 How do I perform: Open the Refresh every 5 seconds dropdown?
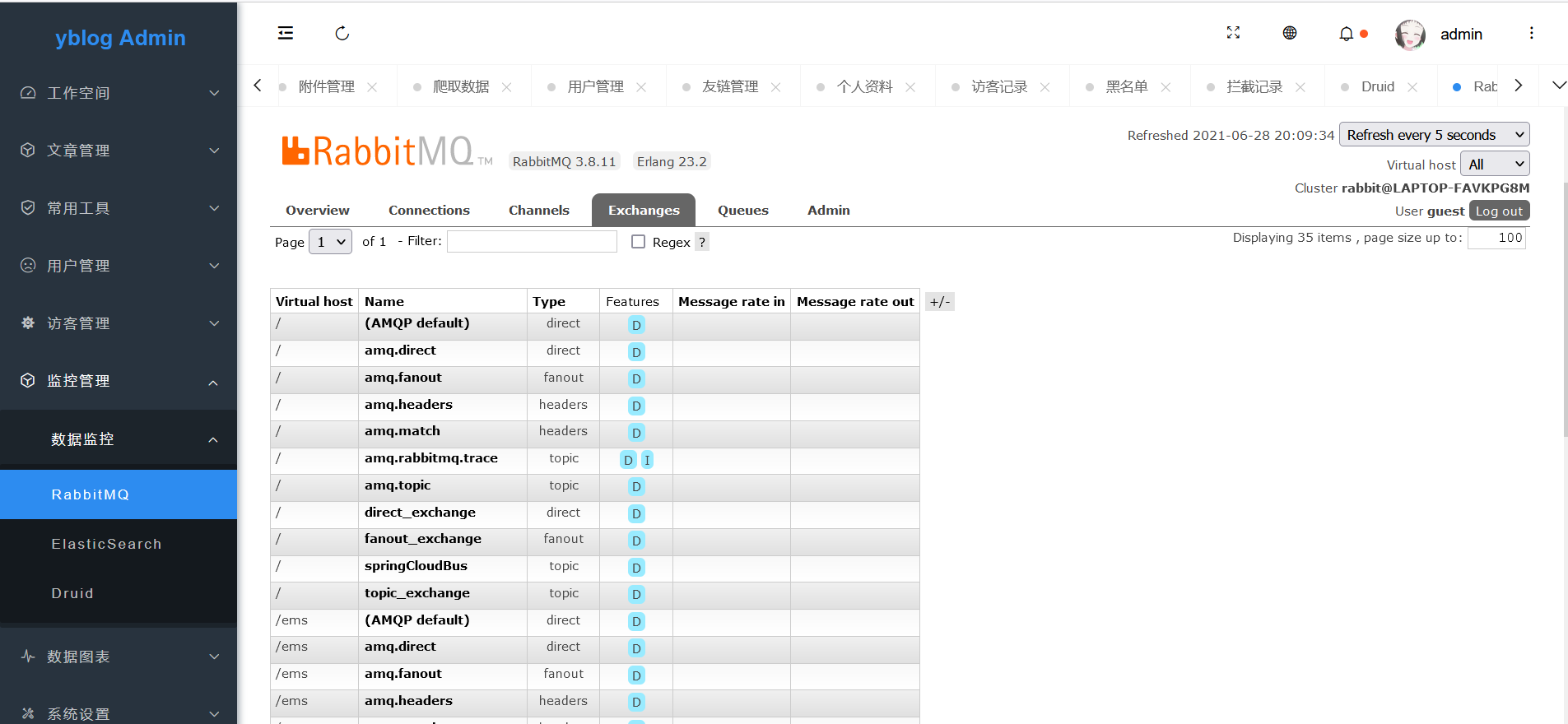1435,135
